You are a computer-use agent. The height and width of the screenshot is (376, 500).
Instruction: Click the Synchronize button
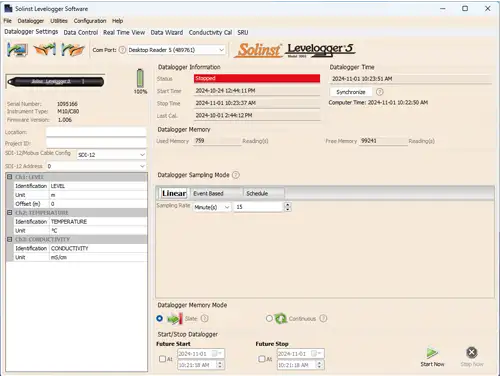pyautogui.click(x=351, y=92)
